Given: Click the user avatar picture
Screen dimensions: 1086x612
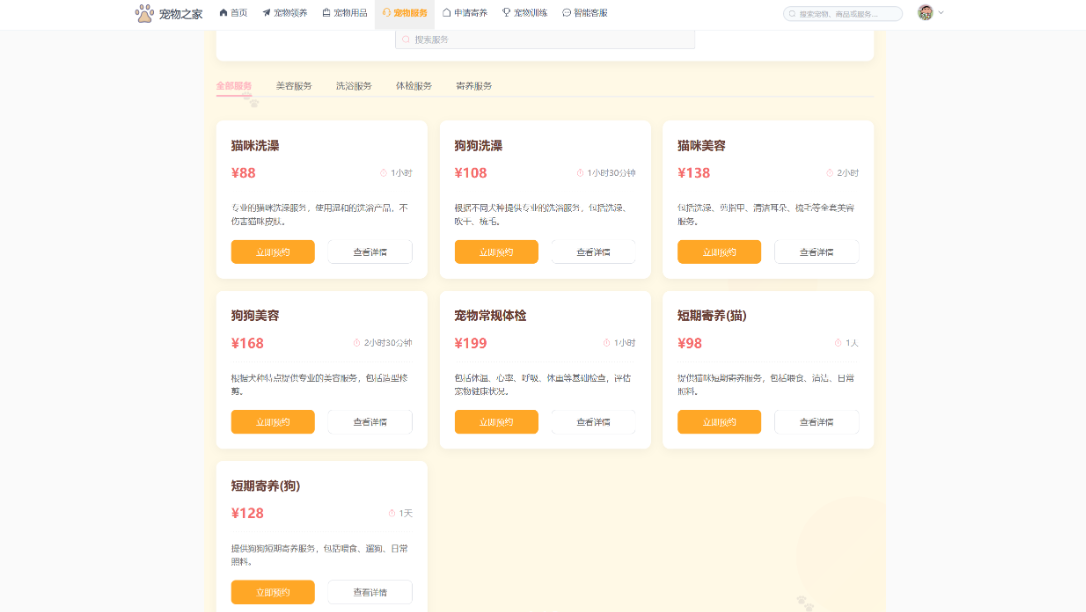Looking at the screenshot, I should point(925,12).
